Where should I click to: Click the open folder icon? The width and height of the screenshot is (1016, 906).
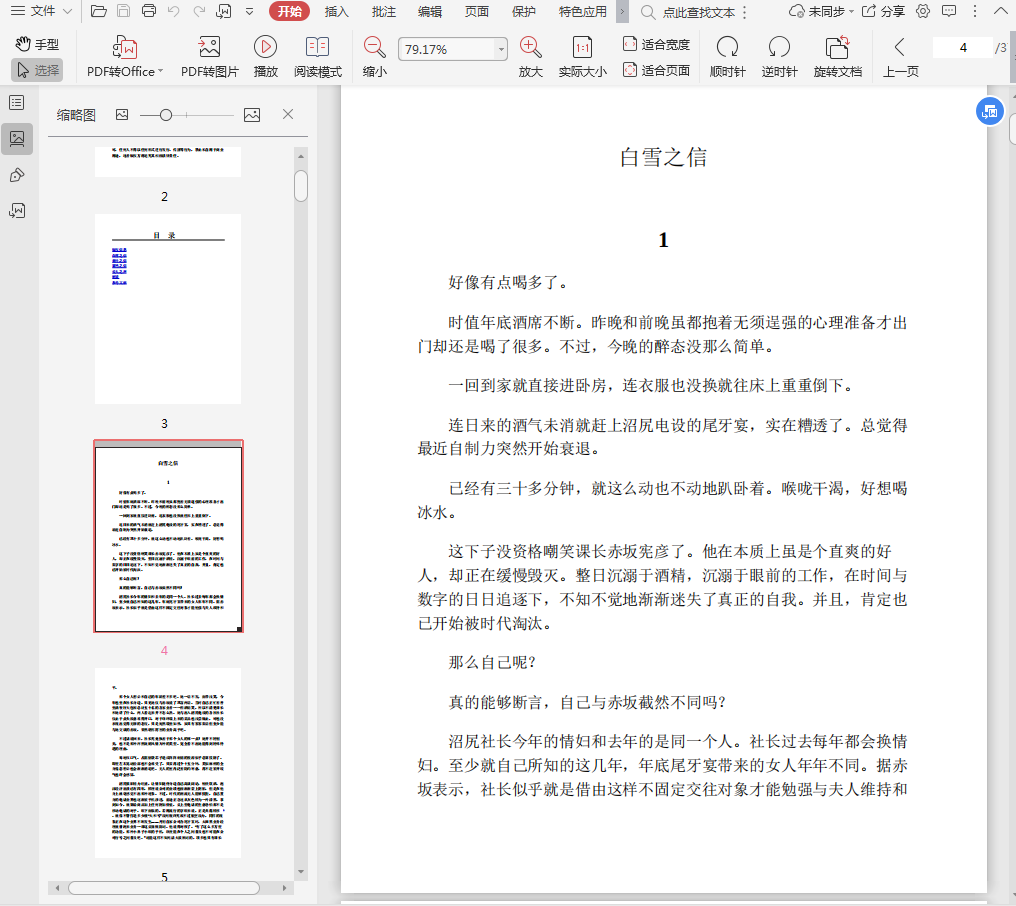pyautogui.click(x=98, y=11)
